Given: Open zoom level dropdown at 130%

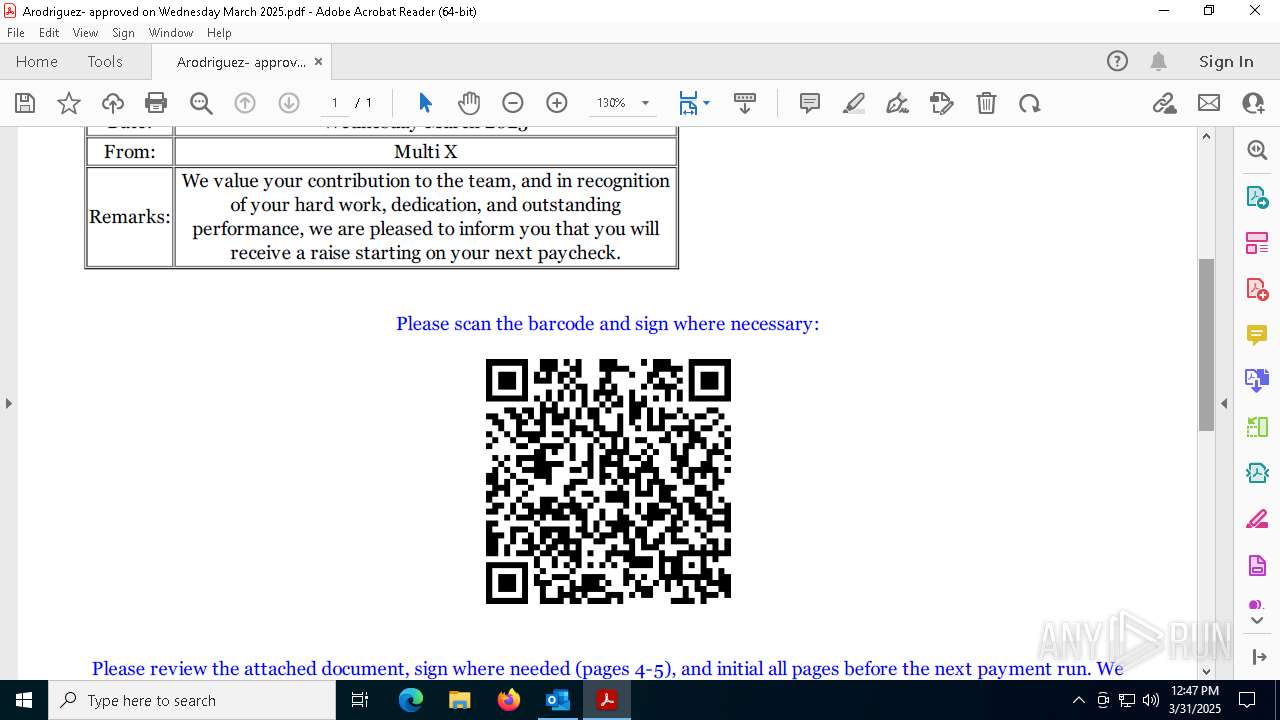Looking at the screenshot, I should (x=645, y=103).
